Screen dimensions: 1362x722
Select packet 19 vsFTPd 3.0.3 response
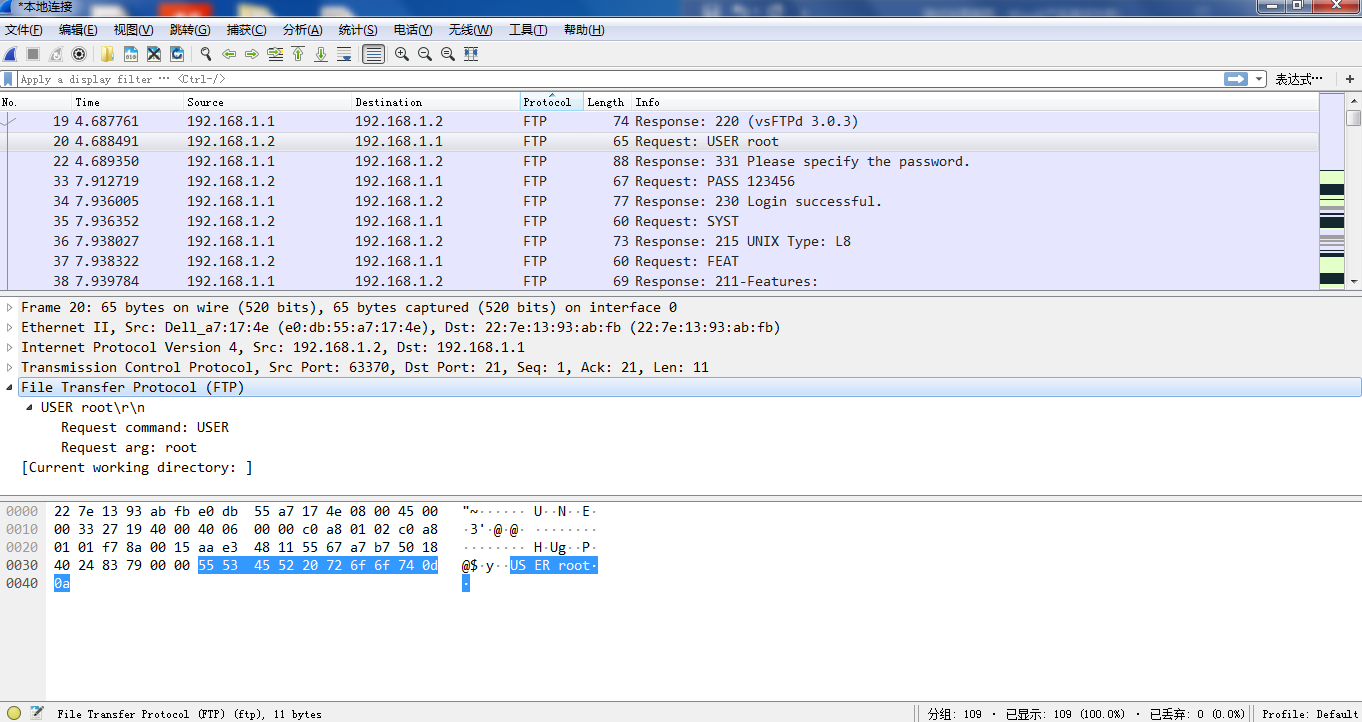(x=660, y=121)
